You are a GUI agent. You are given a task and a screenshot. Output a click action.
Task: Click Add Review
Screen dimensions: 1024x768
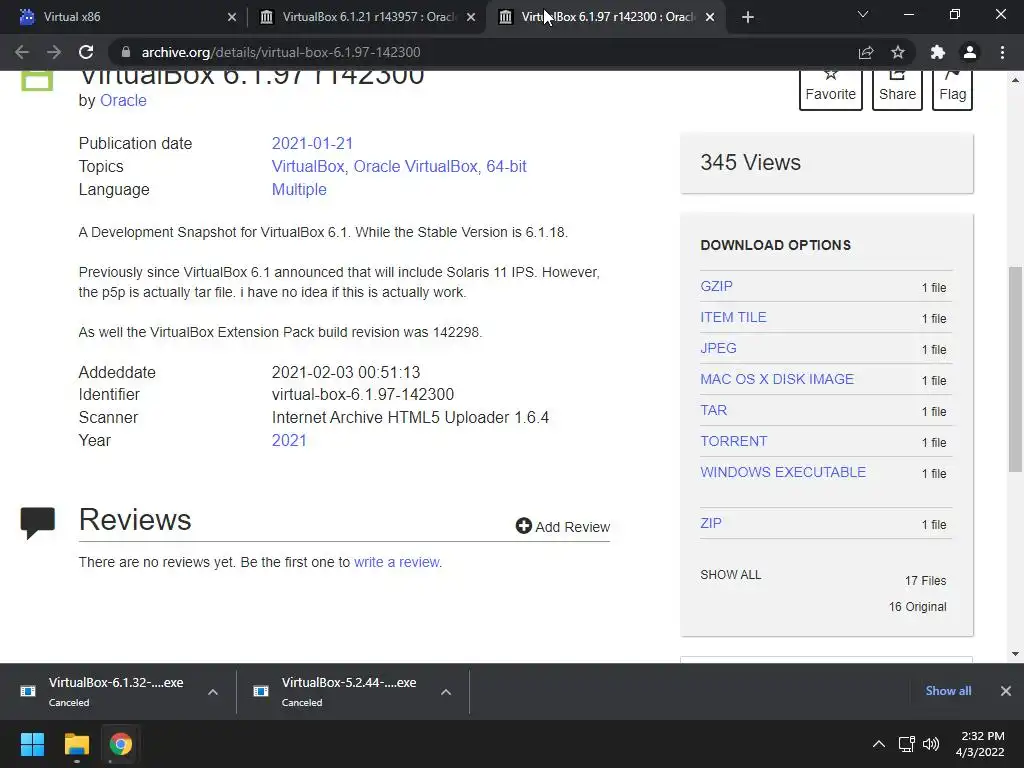pyautogui.click(x=562, y=526)
